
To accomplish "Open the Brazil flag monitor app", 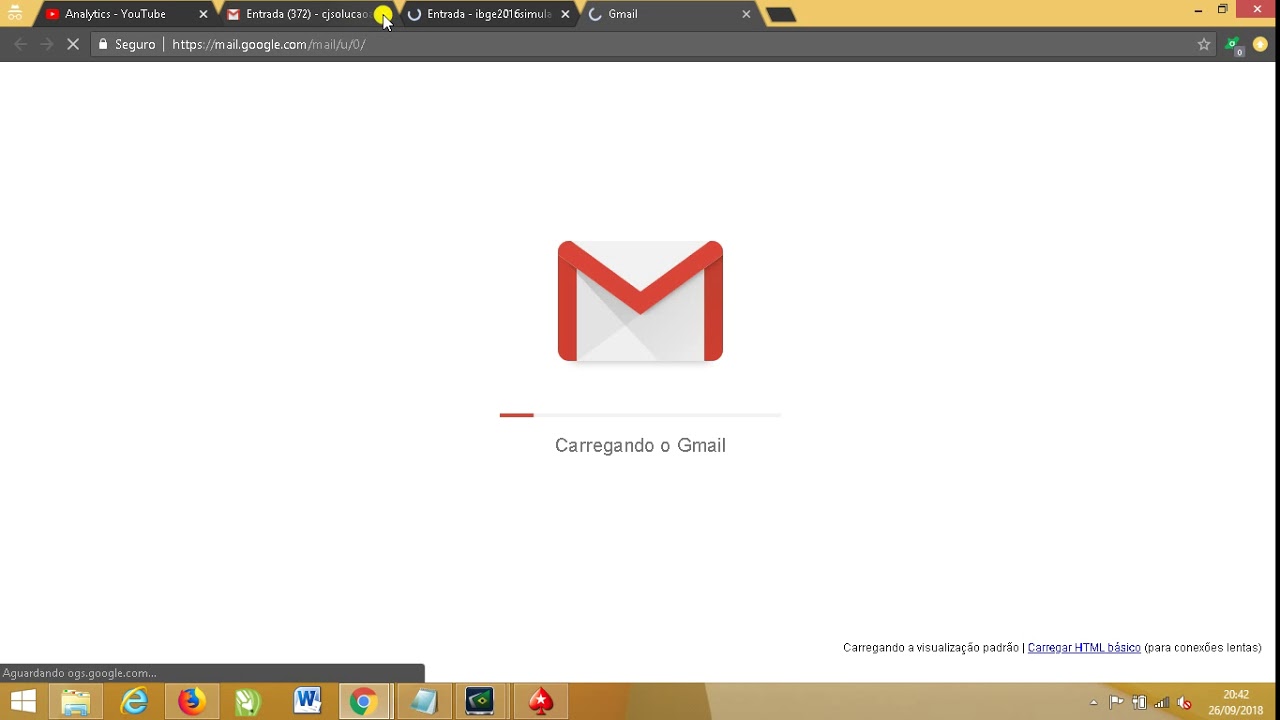I will coord(481,702).
